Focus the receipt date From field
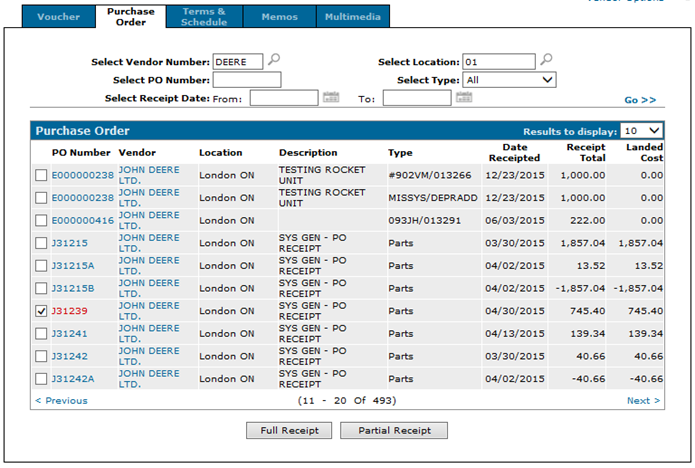 (284, 98)
